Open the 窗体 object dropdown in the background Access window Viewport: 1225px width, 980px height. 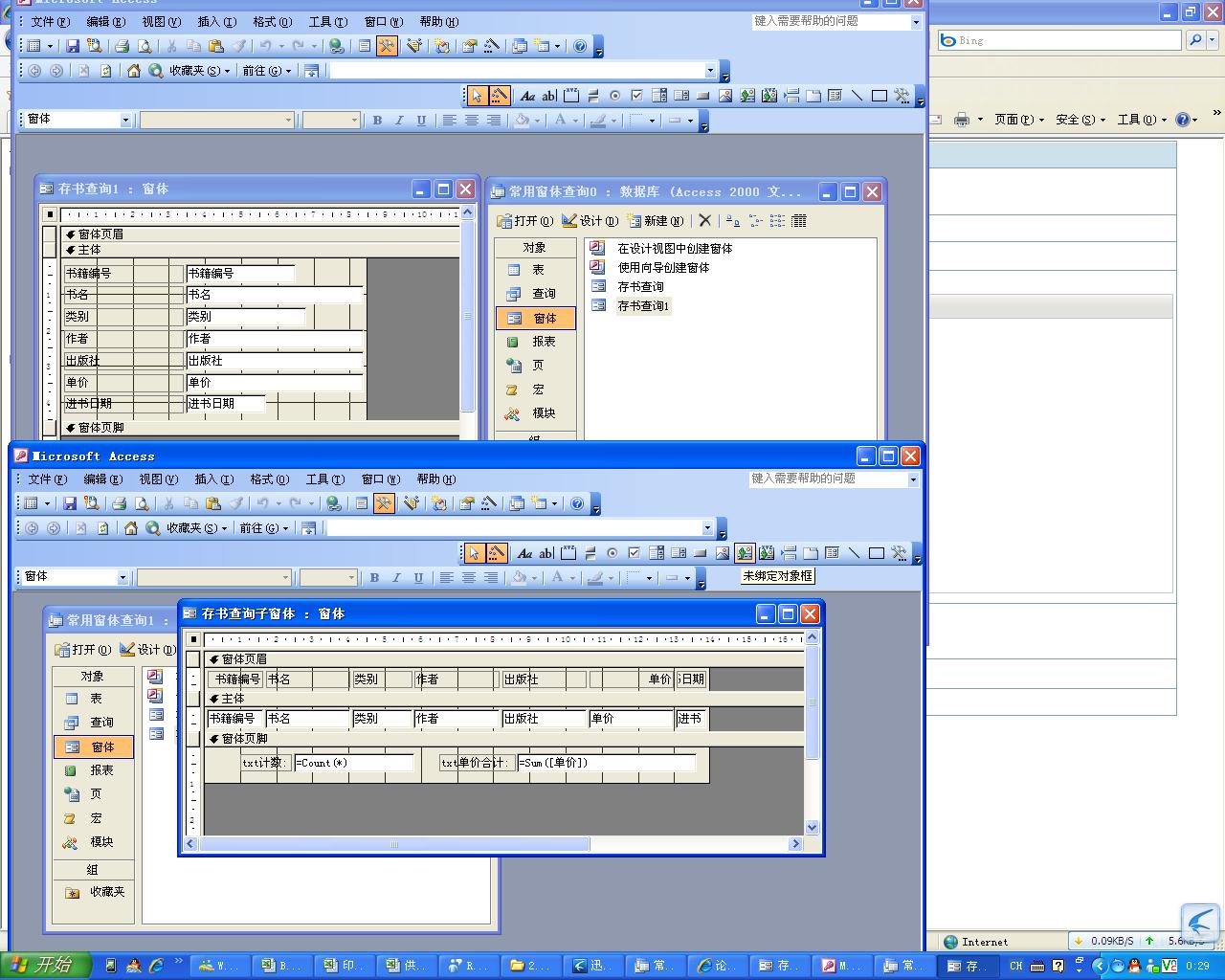coord(125,120)
